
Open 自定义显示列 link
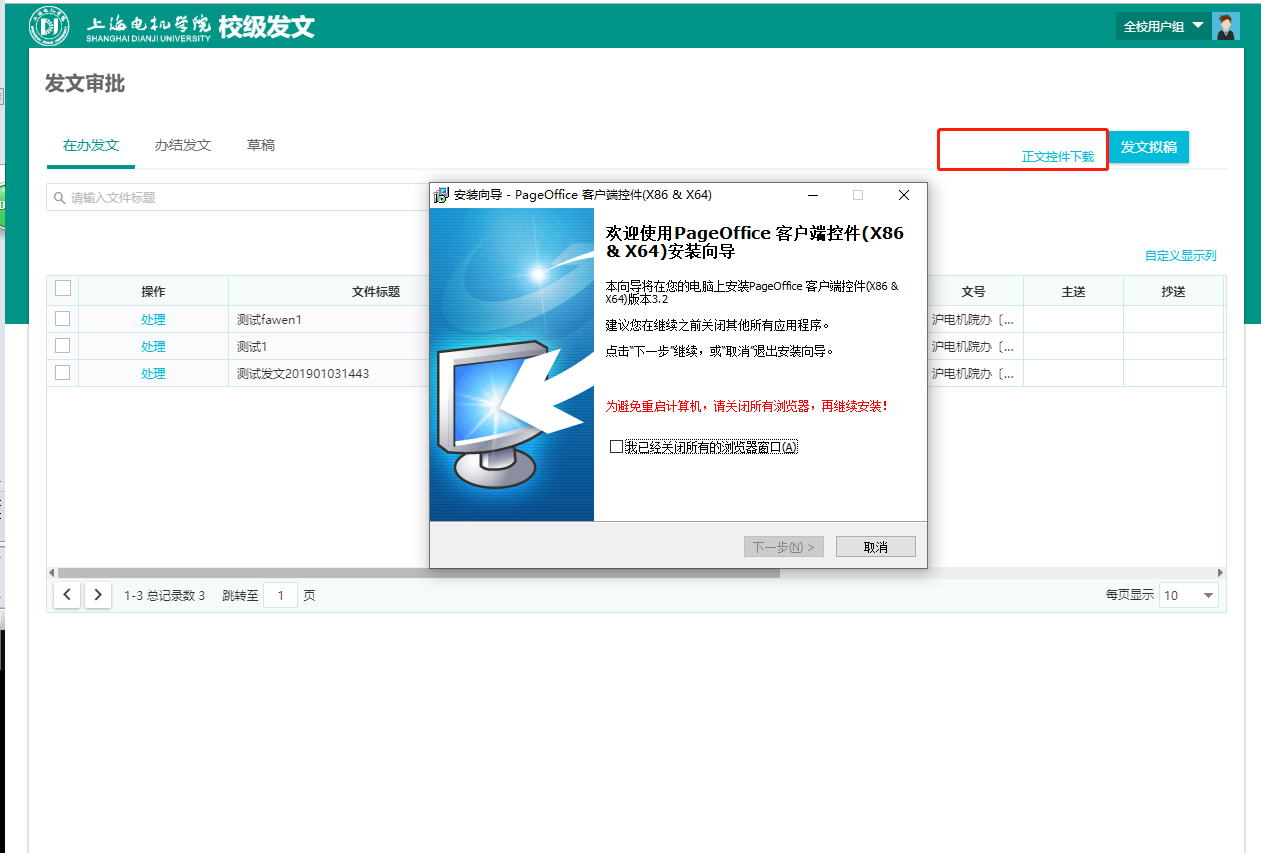pyautogui.click(x=1181, y=256)
